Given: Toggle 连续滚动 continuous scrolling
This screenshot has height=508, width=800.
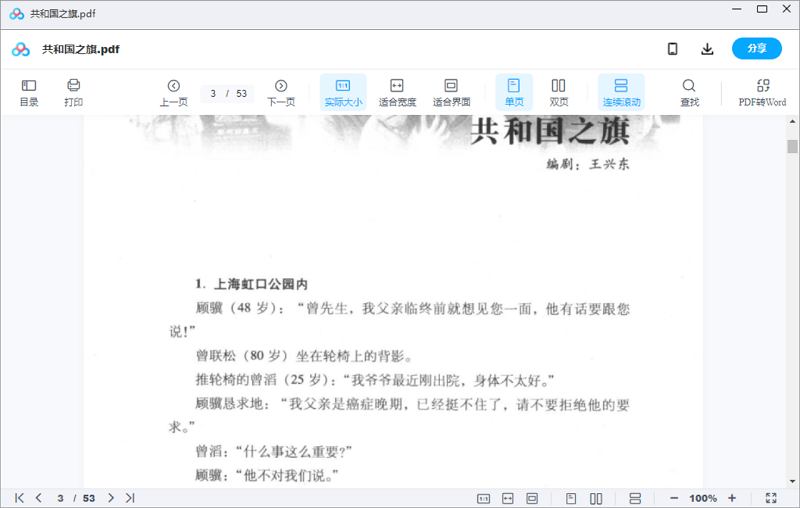Looking at the screenshot, I should click(621, 92).
